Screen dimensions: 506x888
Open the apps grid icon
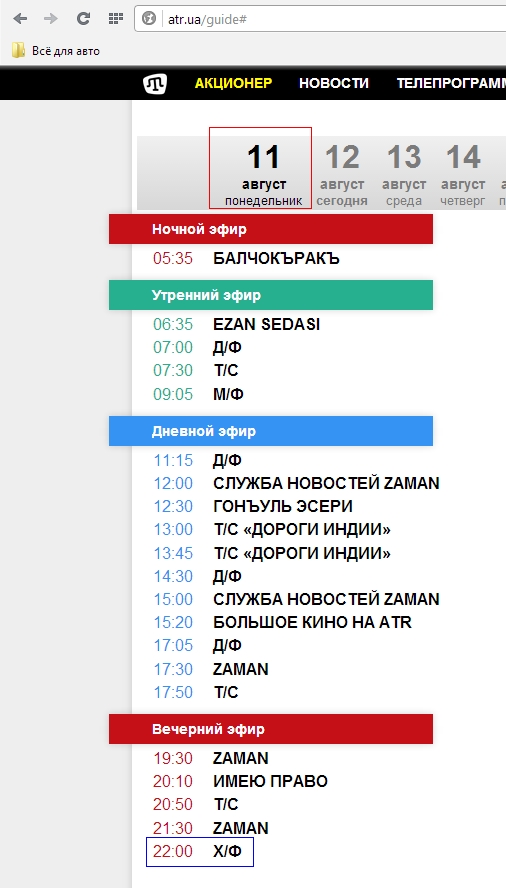pyautogui.click(x=116, y=19)
